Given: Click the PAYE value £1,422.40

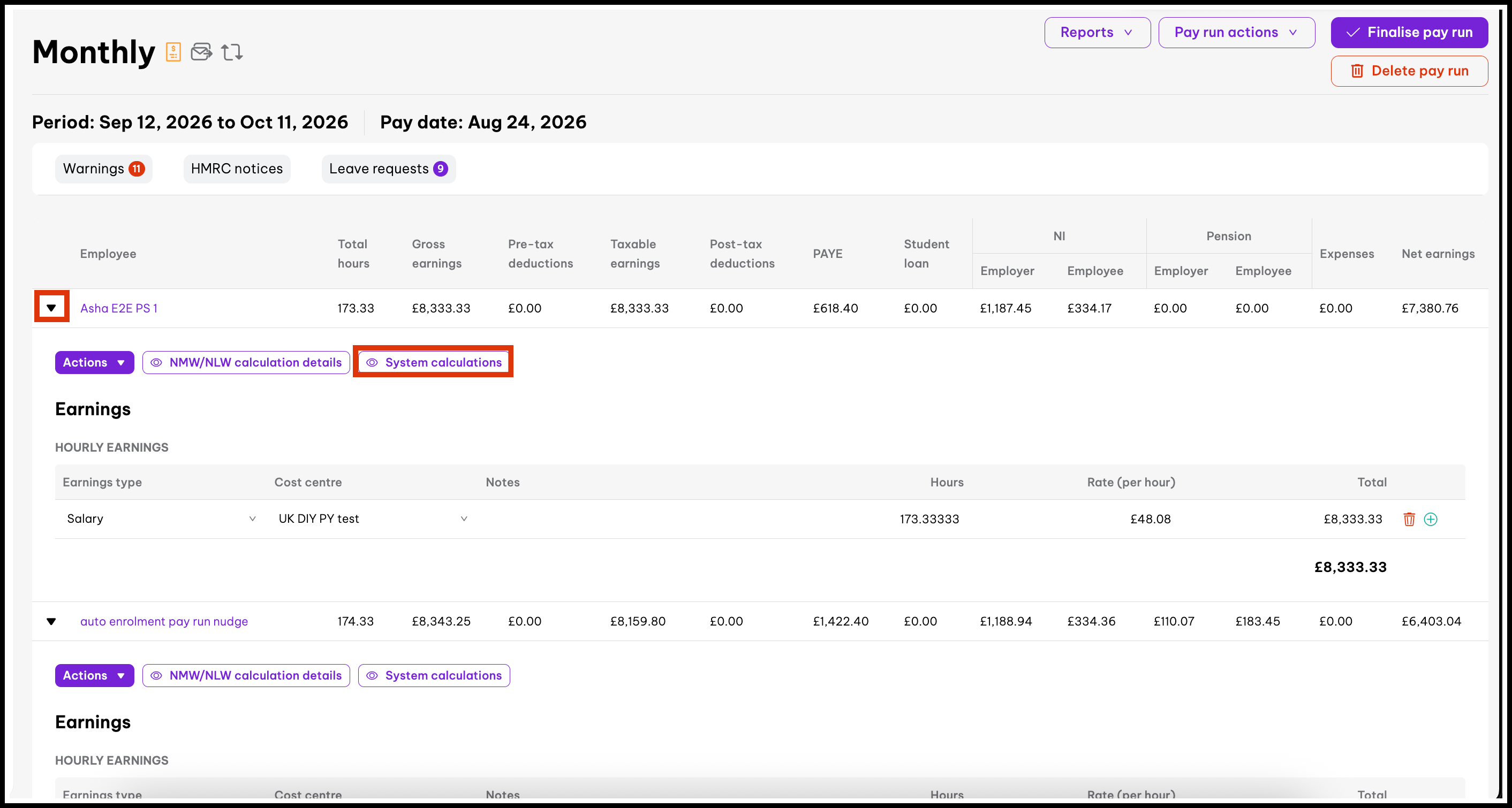Looking at the screenshot, I should tap(841, 621).
